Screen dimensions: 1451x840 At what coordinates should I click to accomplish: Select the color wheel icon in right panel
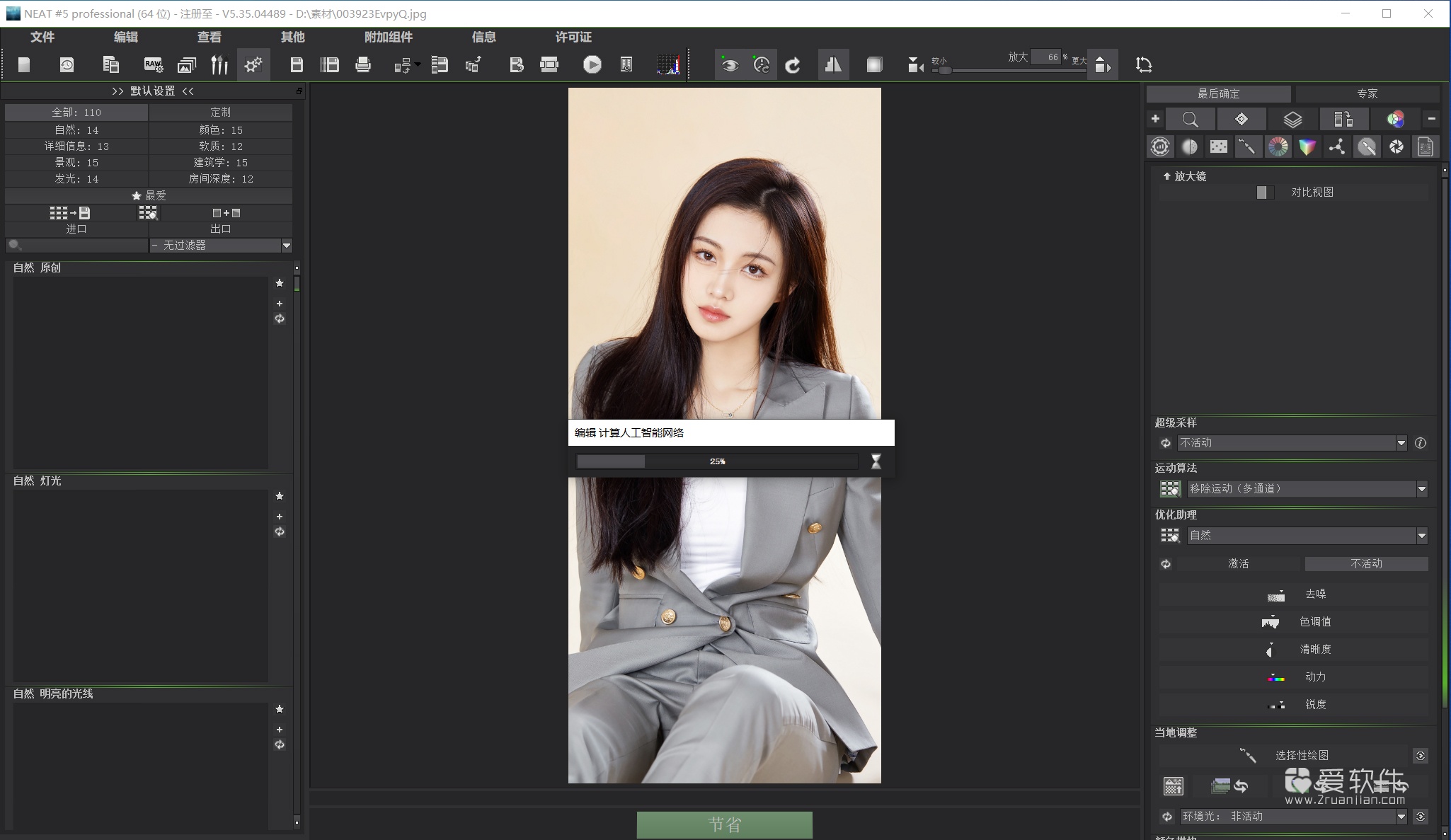[x=1278, y=146]
